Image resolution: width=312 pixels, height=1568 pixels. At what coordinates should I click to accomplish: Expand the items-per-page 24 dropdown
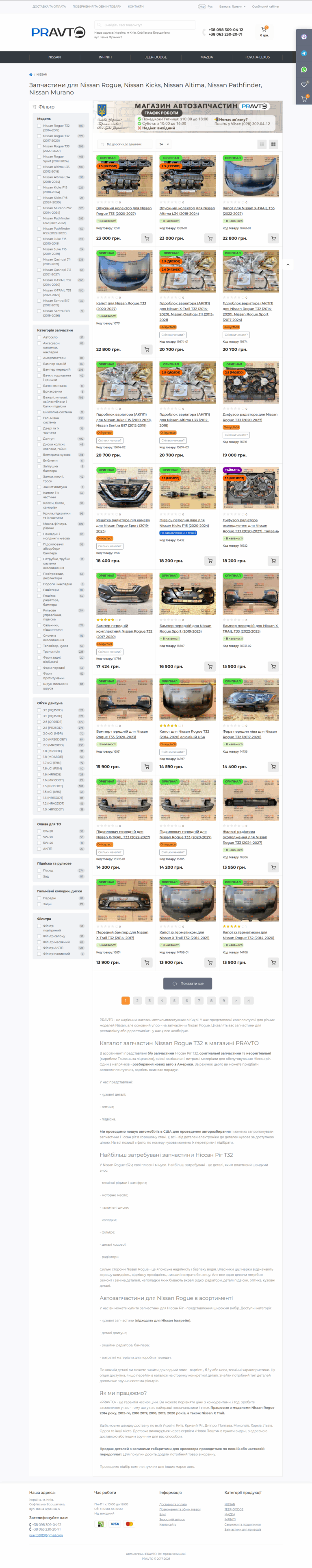(164, 144)
